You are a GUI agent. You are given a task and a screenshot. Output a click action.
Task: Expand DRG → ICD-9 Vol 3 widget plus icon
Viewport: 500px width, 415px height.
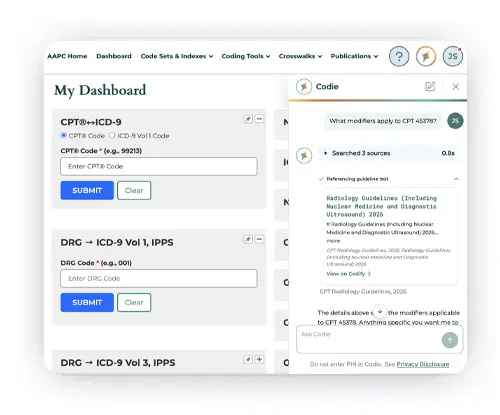(259, 359)
